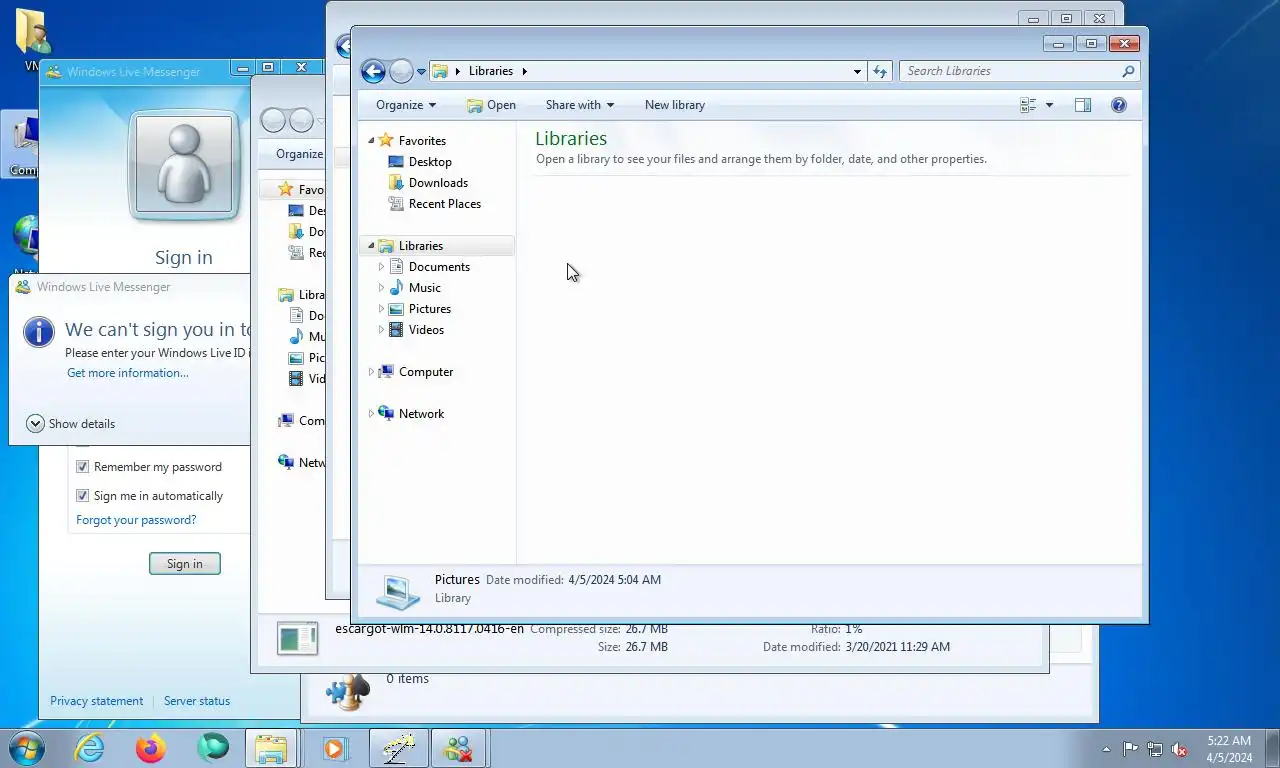Expand the Computer tree node
The width and height of the screenshot is (1280, 768).
point(371,372)
